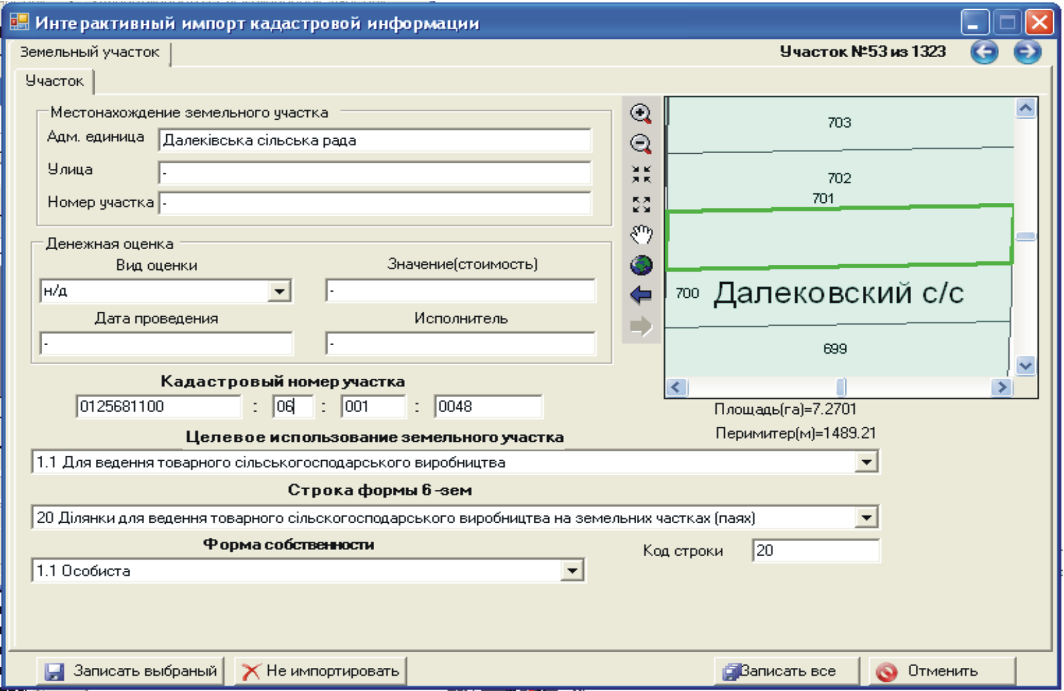Click the map's vertical scrollbar down arrow
Viewport: 1064px width, 691px height.
tap(1025, 365)
